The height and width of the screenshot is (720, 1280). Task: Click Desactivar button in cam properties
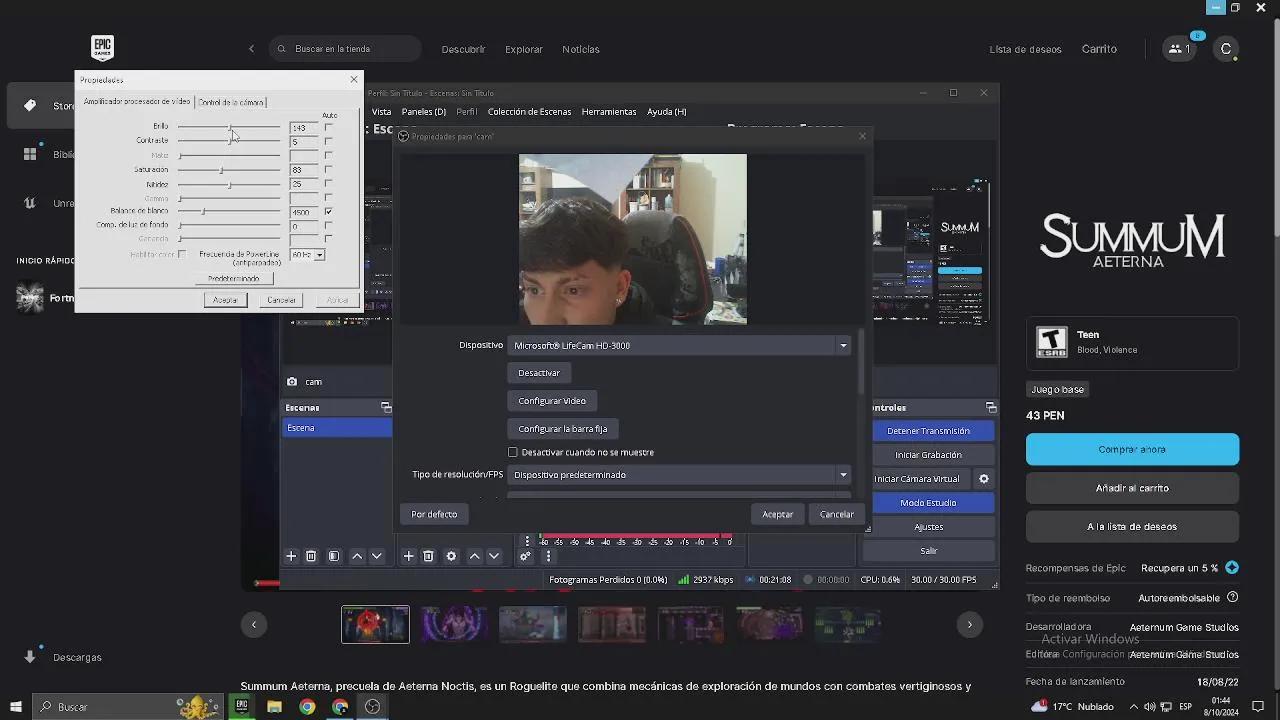tap(539, 373)
